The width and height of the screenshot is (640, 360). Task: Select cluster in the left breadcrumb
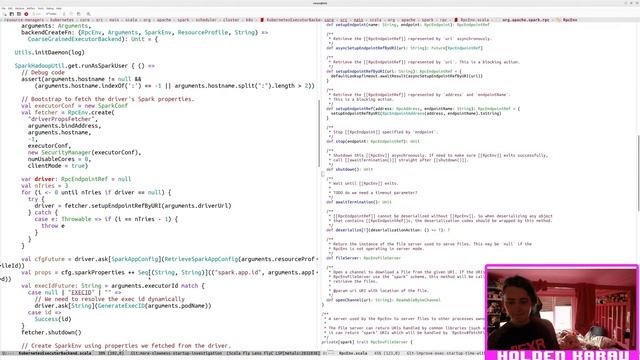tap(231, 20)
